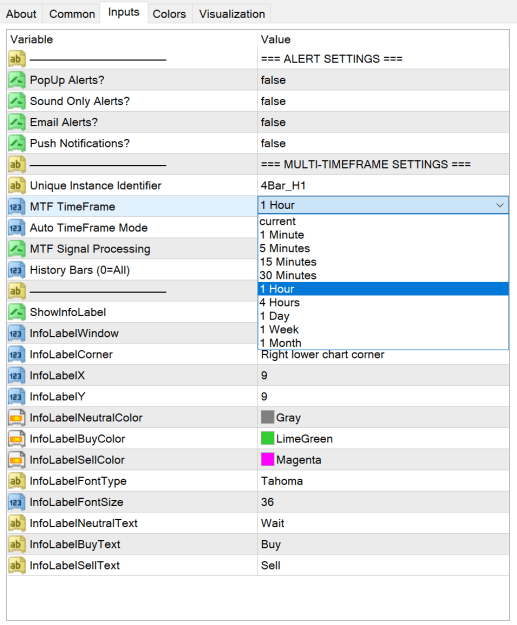Choose '15 Minutes' timeframe option
Viewport: 517px width, 625px height.
[383, 262]
